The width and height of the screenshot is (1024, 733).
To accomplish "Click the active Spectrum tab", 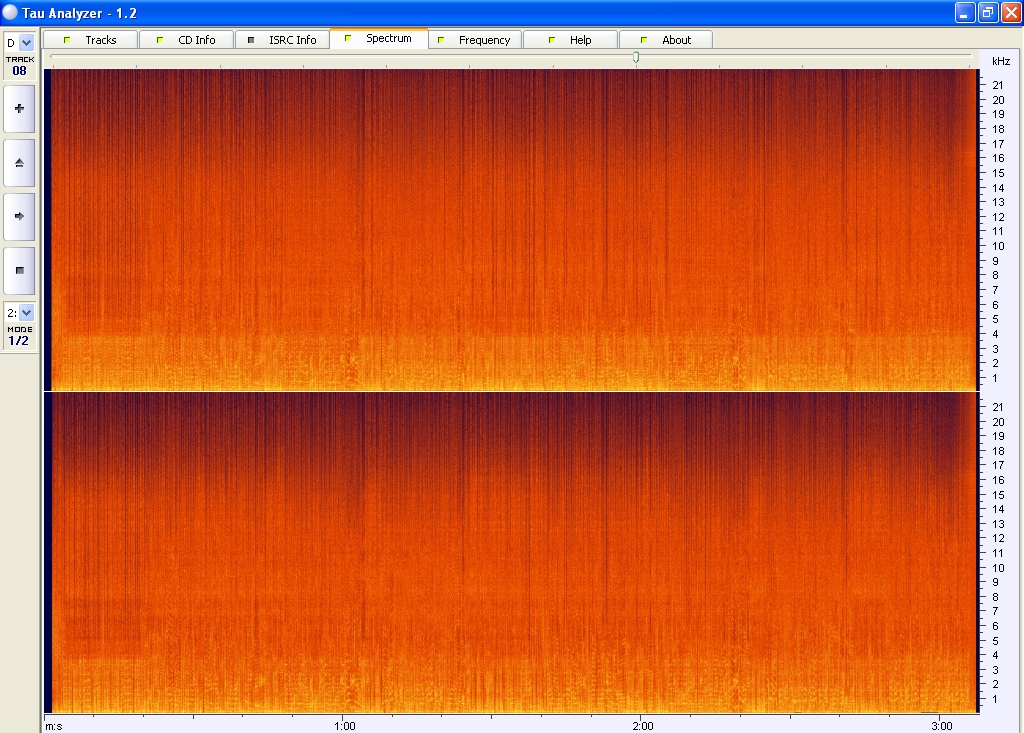I will pos(378,39).
